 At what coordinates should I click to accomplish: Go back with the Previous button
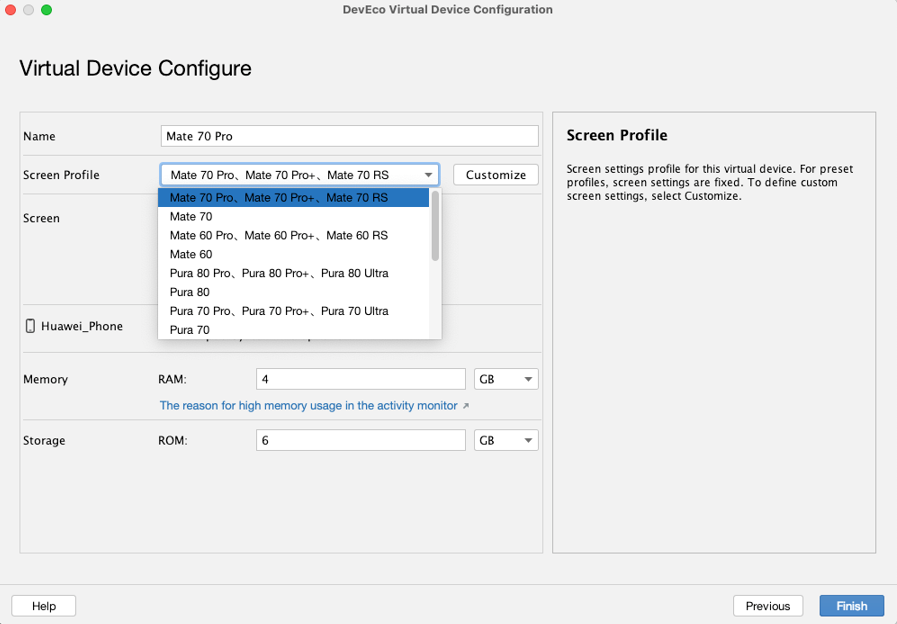(x=768, y=606)
